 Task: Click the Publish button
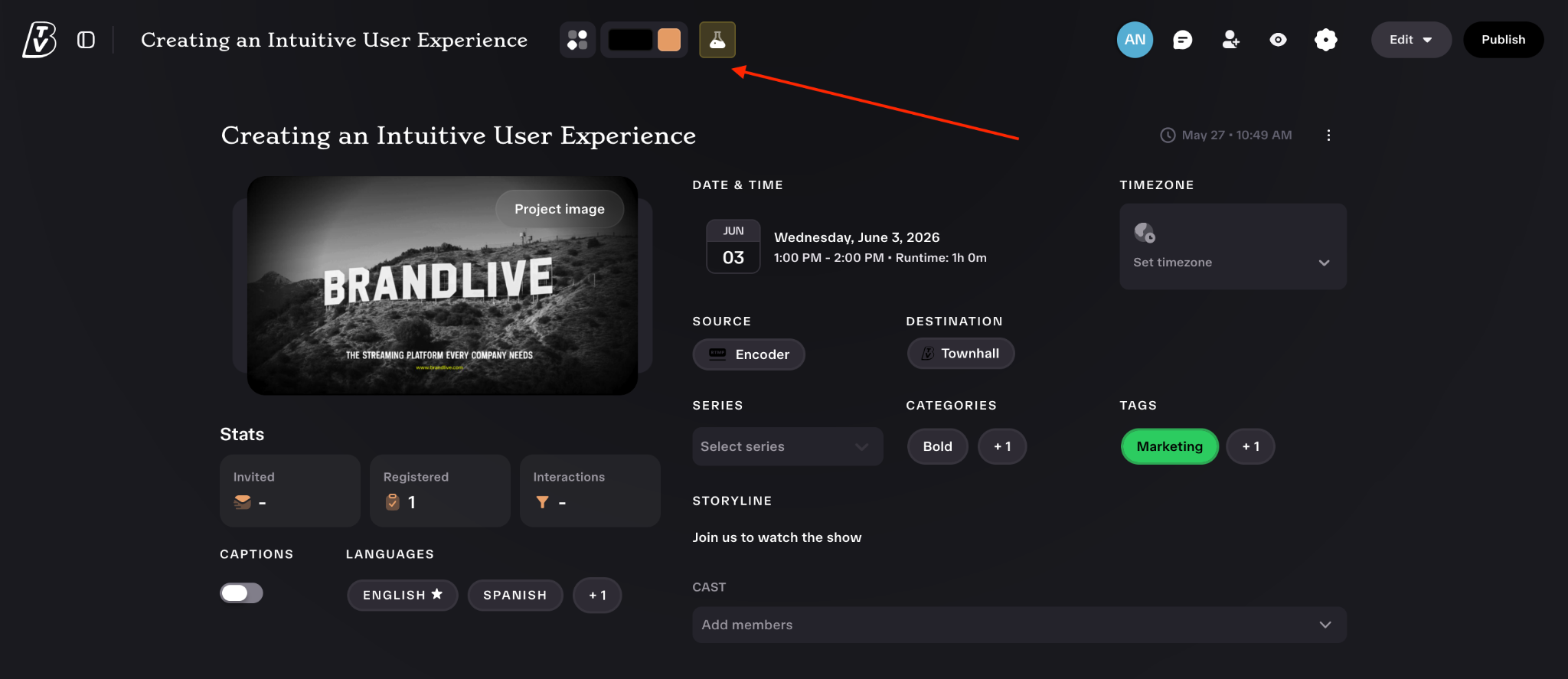coord(1503,40)
